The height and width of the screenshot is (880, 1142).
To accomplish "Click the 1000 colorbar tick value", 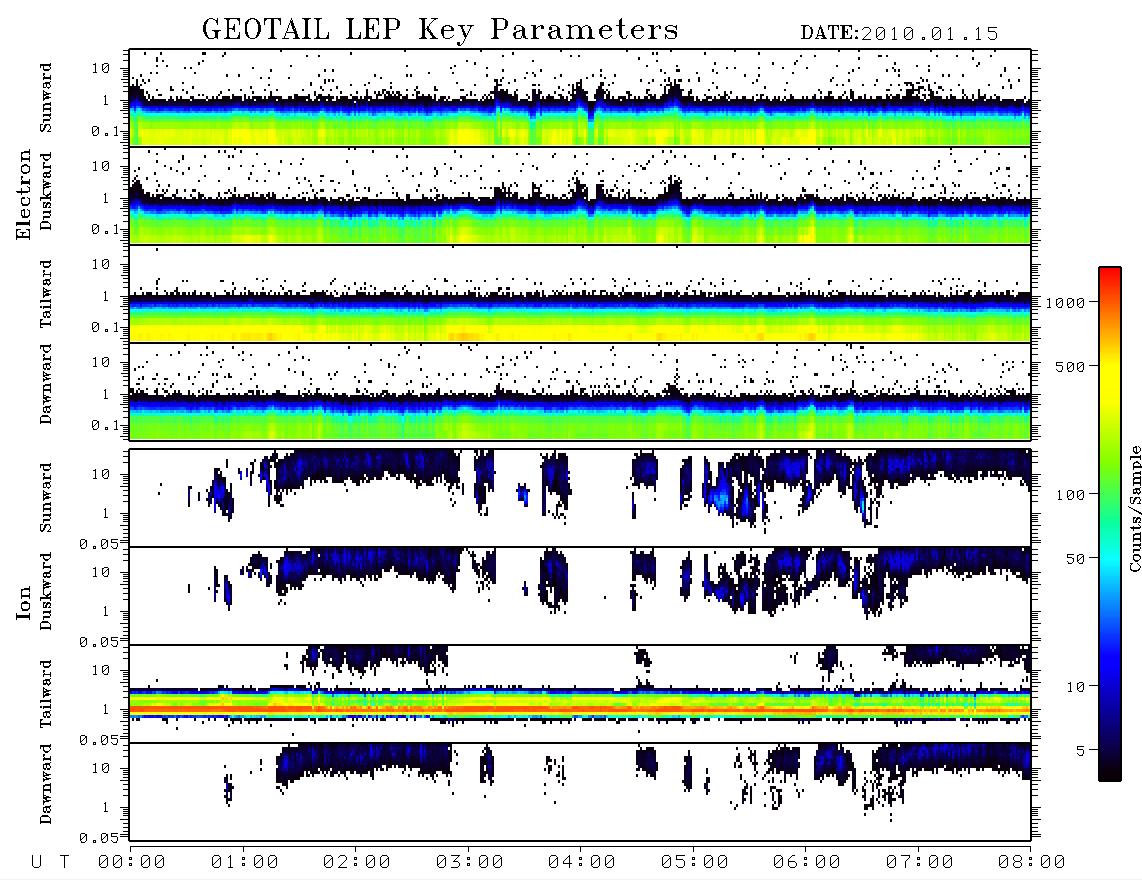I will (x=1066, y=303).
